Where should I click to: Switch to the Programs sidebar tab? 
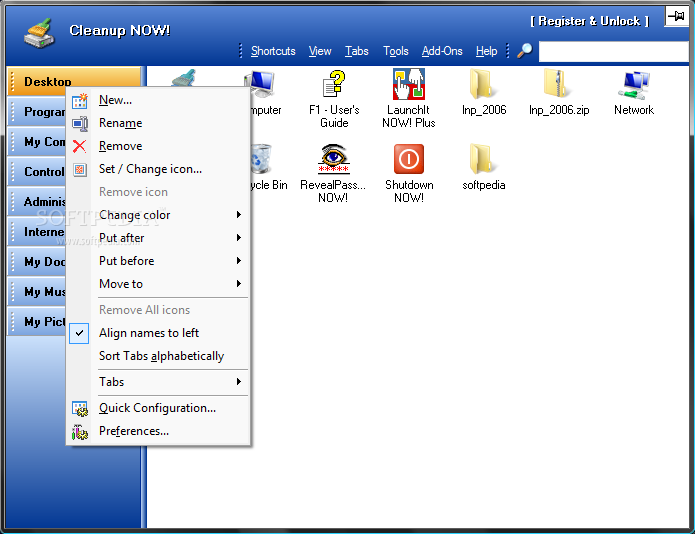pyautogui.click(x=37, y=112)
